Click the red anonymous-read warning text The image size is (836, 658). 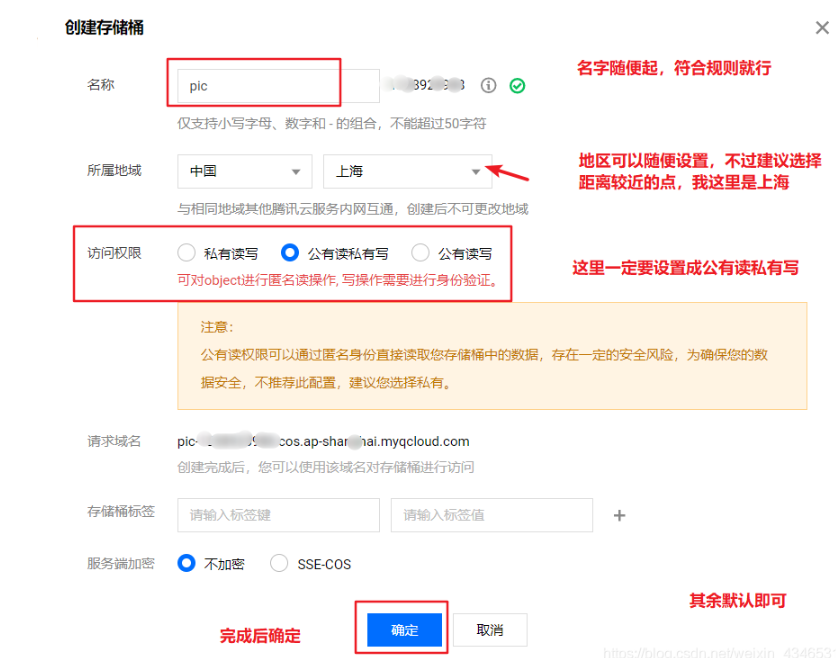pos(337,280)
